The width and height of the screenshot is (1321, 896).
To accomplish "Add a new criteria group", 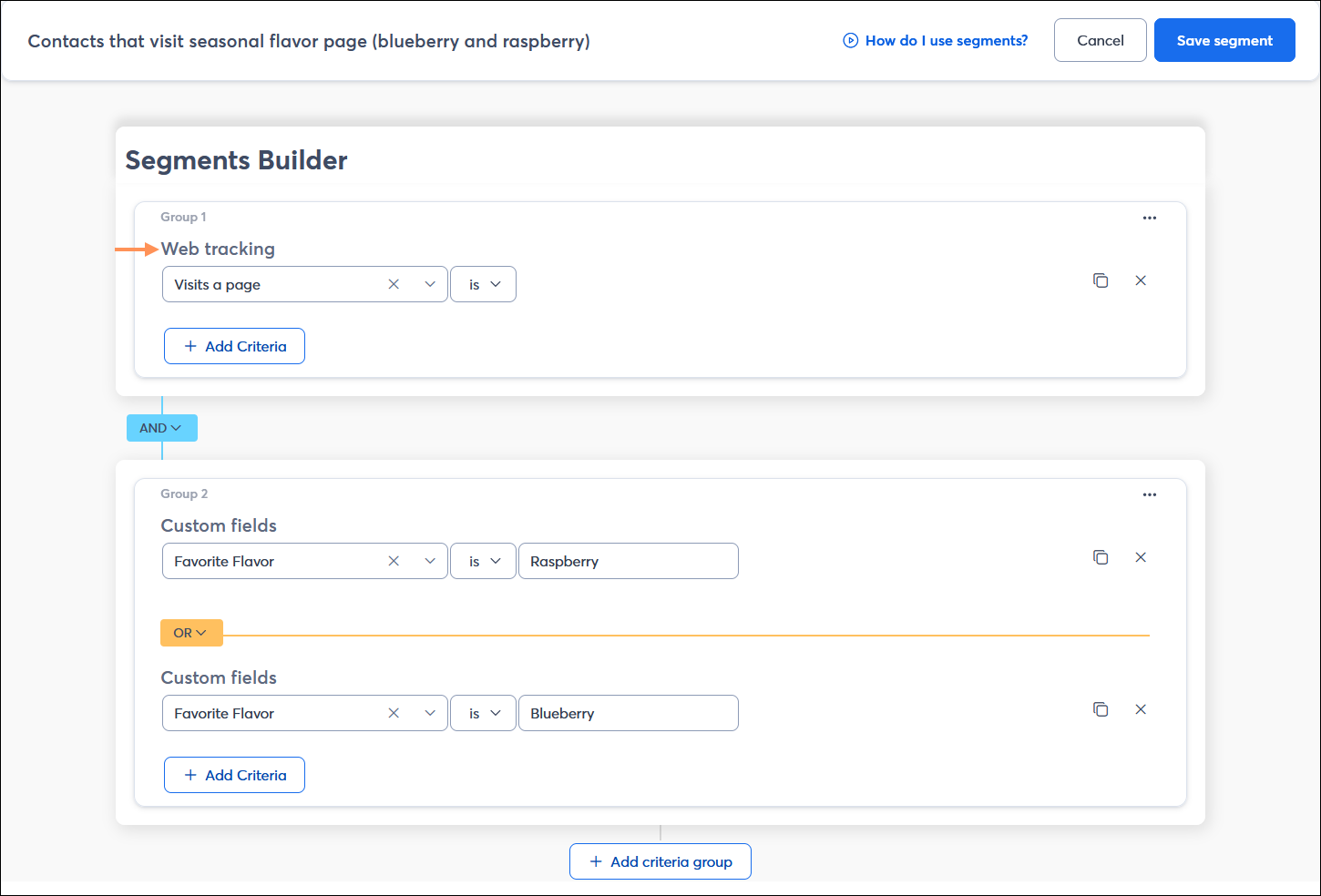I will (x=660, y=861).
